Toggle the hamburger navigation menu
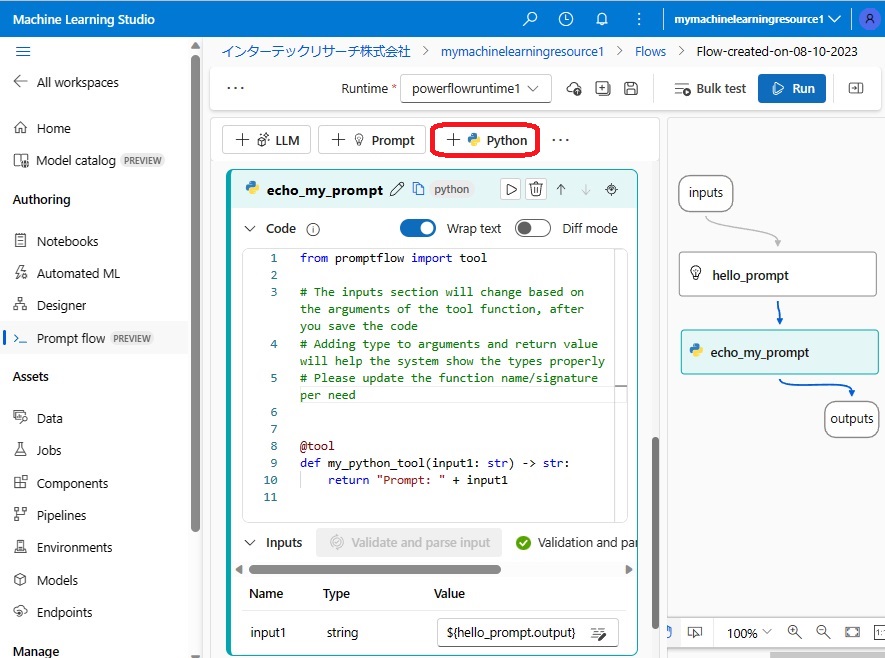 tap(23, 52)
